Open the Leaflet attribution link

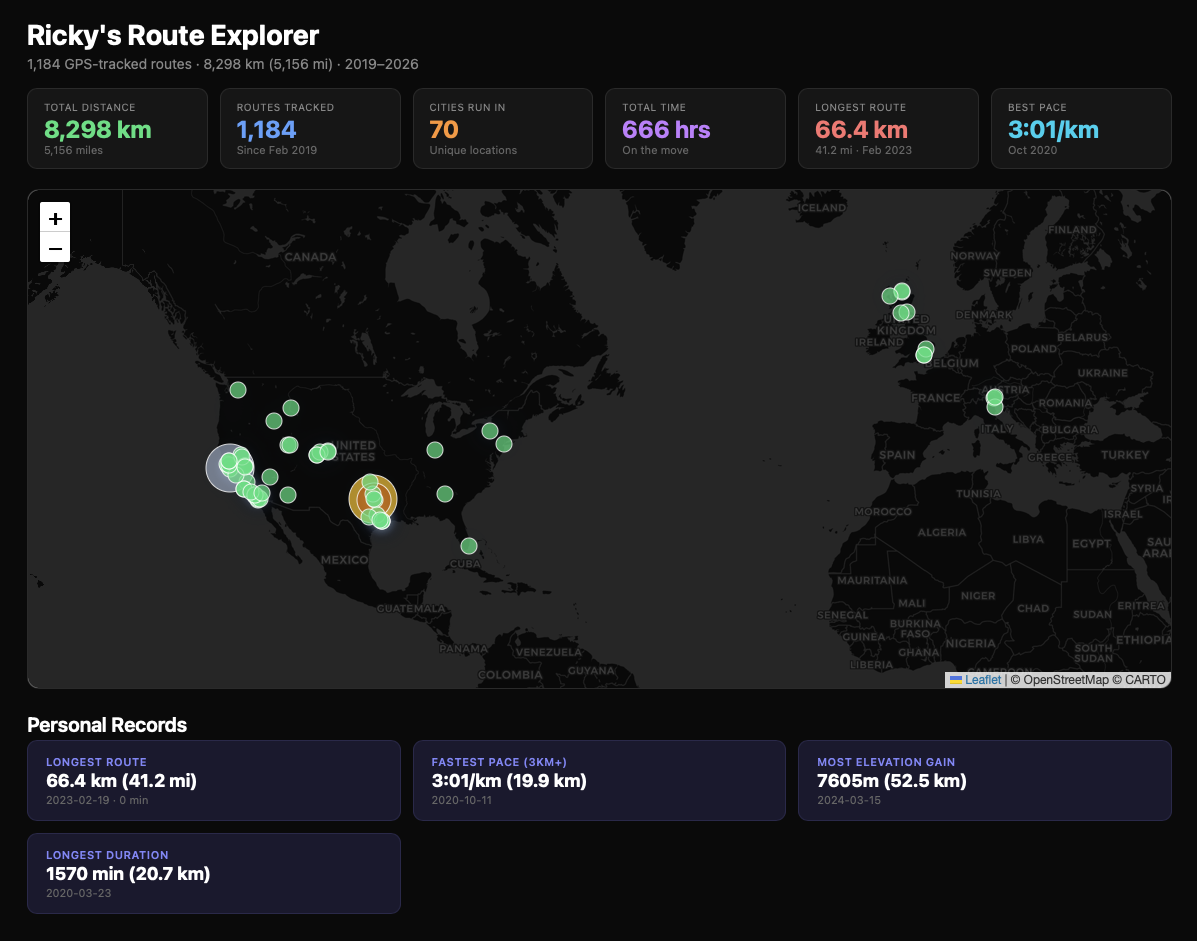[x=982, y=680]
